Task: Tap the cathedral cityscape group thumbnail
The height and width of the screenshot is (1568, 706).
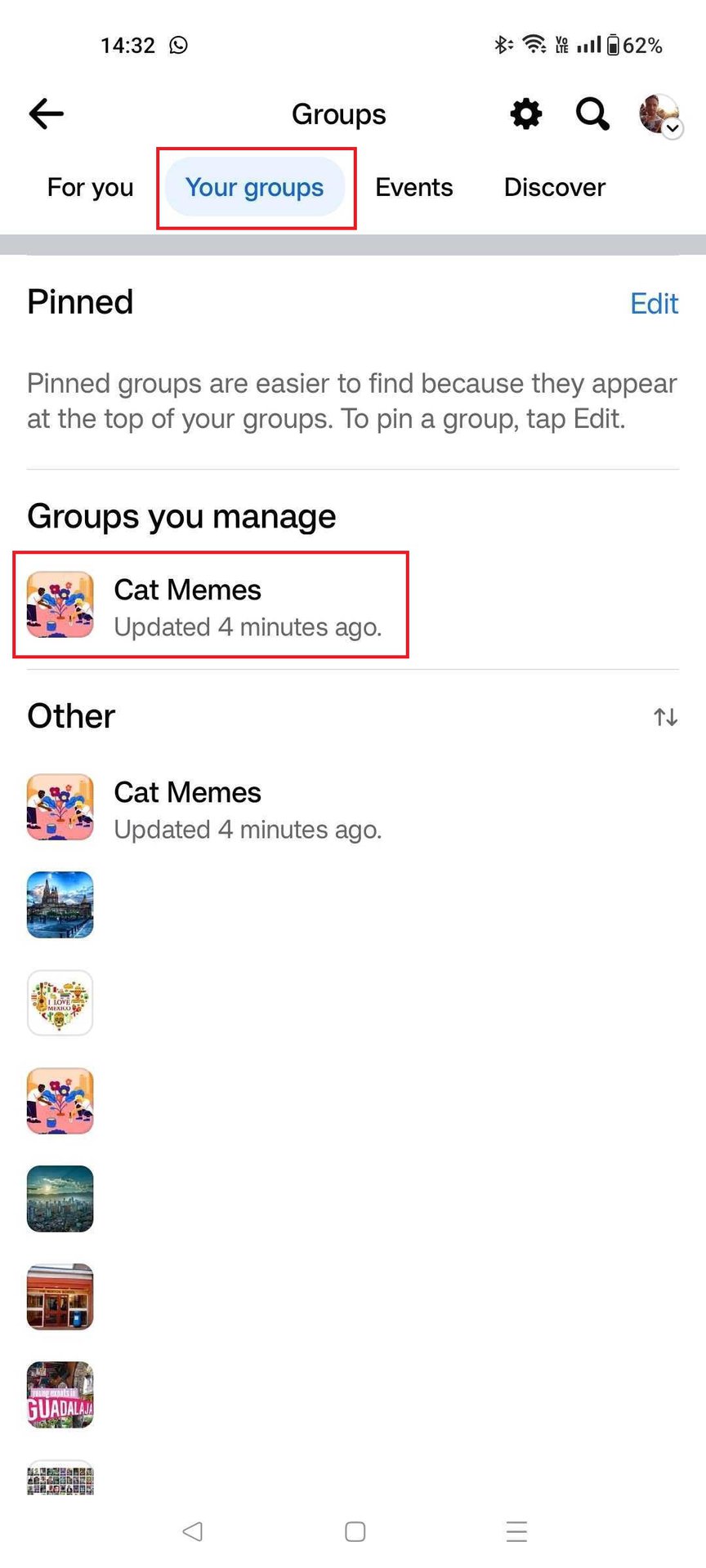Action: (60, 905)
